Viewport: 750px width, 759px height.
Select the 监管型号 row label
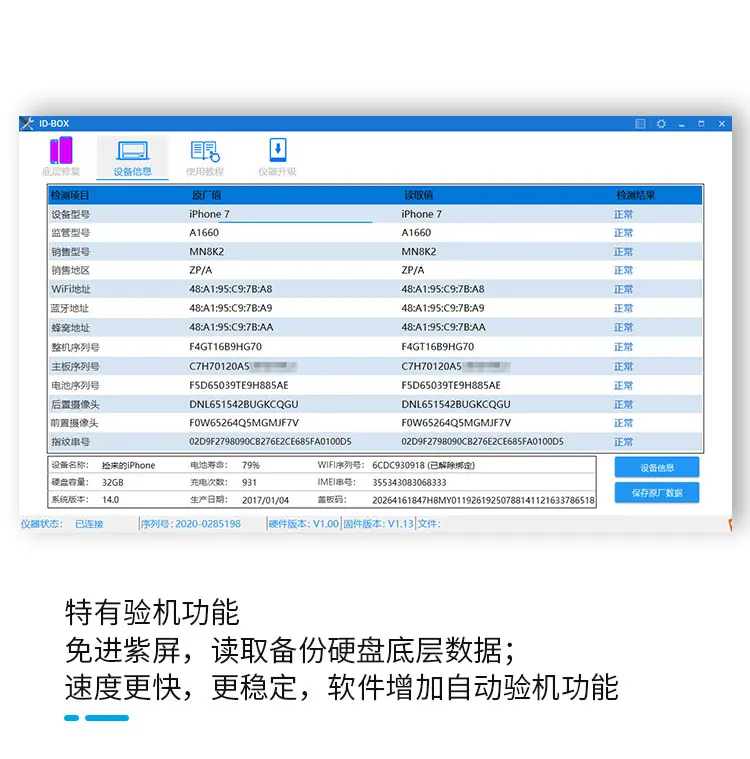tap(71, 233)
